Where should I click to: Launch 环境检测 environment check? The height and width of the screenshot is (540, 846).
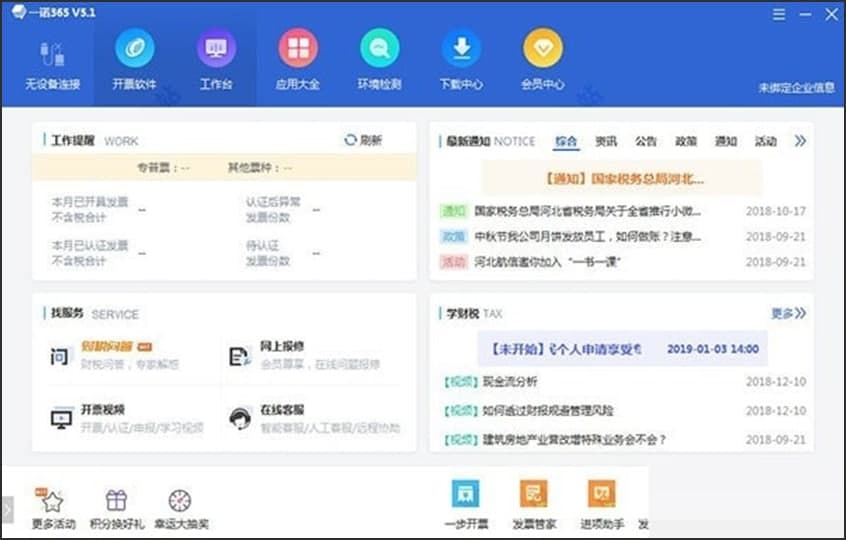379,49
